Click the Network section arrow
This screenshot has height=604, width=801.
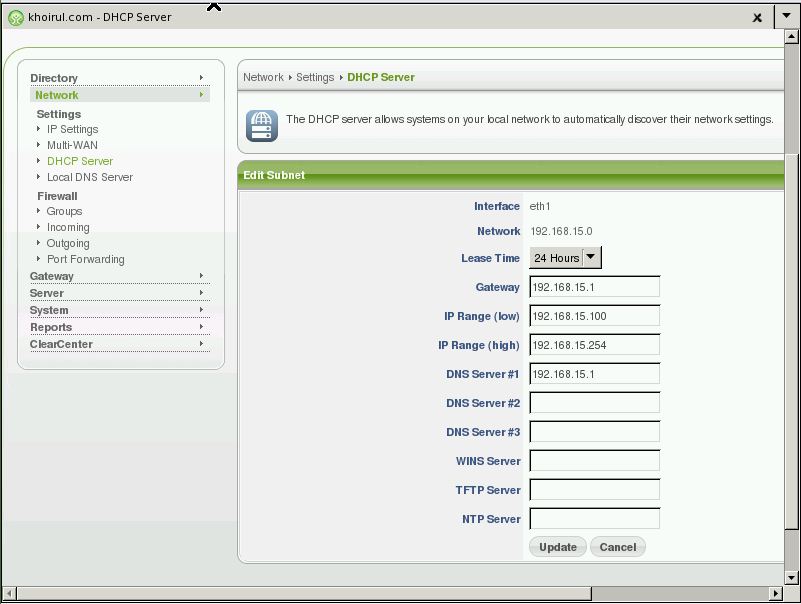coord(201,95)
